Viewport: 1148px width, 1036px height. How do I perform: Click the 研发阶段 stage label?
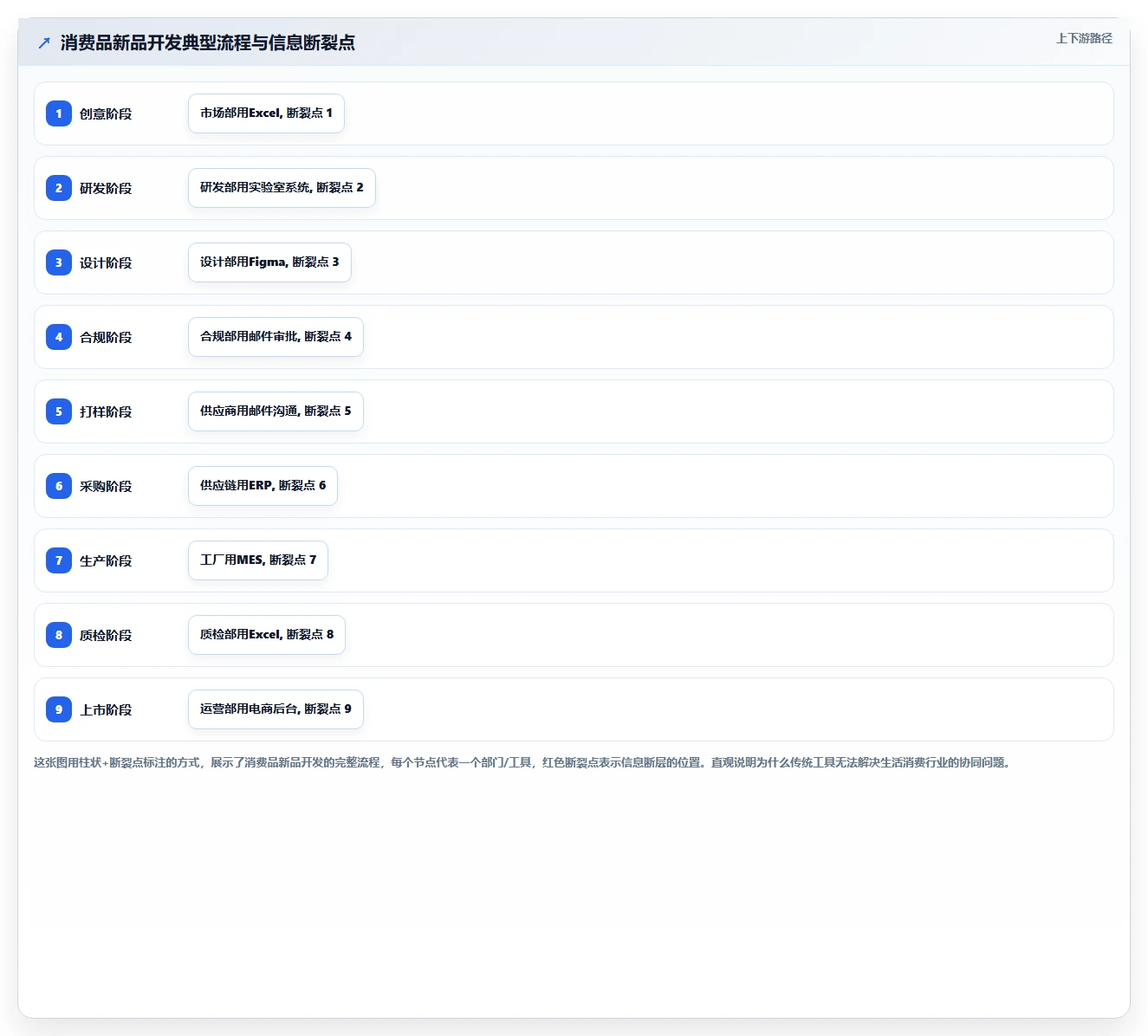[x=106, y=189]
